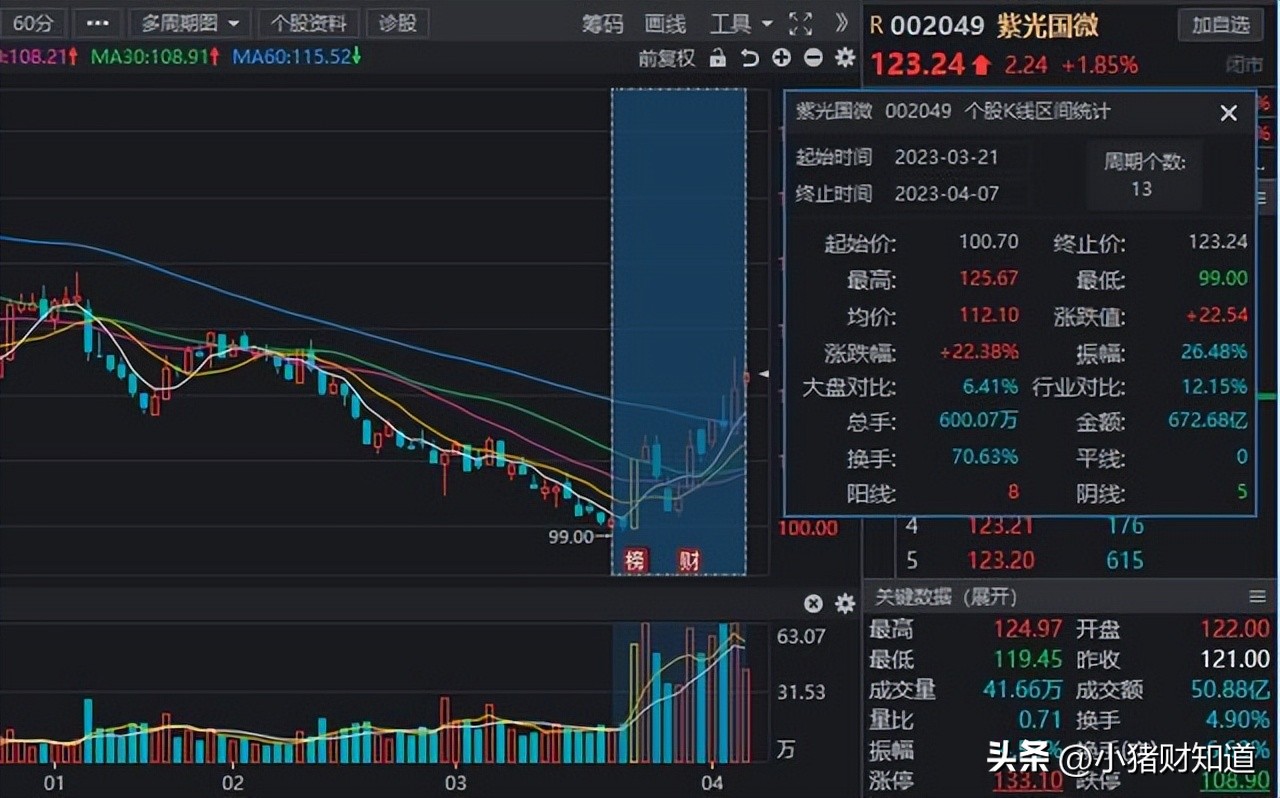Toggle fullscreen chart view icon

click(x=800, y=23)
